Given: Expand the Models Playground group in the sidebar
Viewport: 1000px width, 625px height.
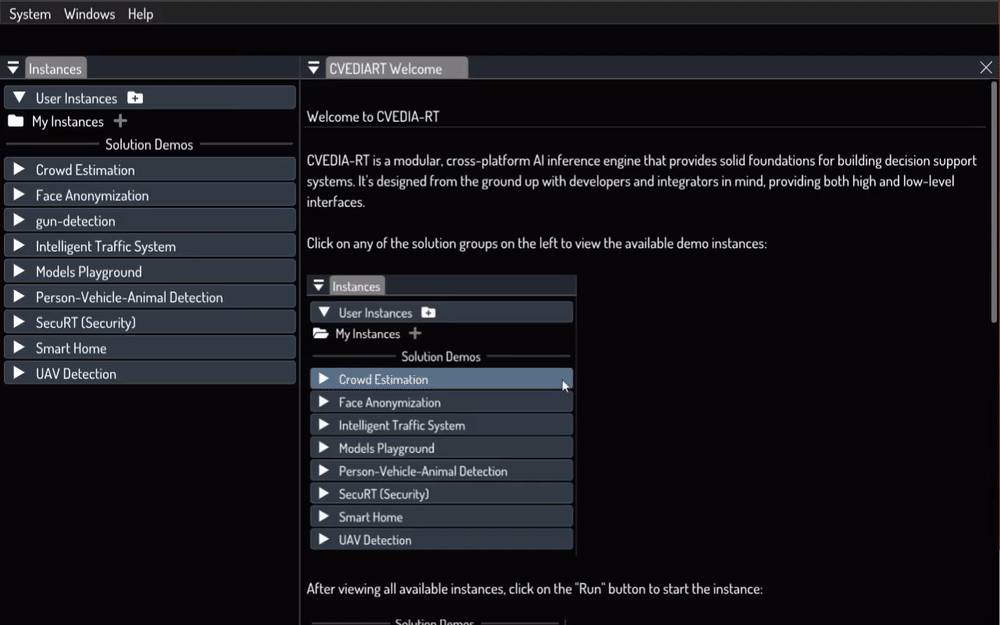Looking at the screenshot, I should point(150,272).
